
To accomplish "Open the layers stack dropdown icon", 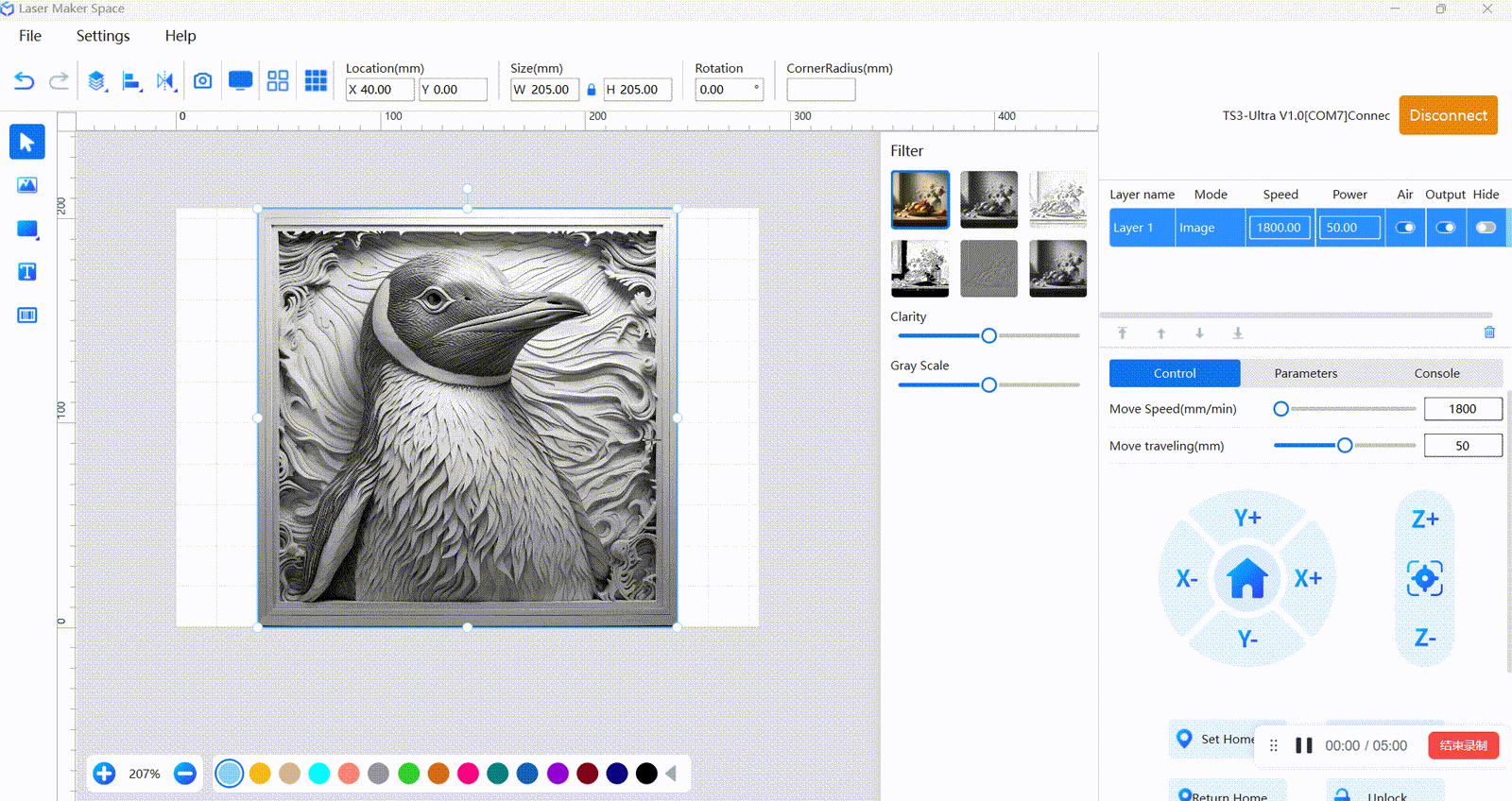I will click(96, 81).
